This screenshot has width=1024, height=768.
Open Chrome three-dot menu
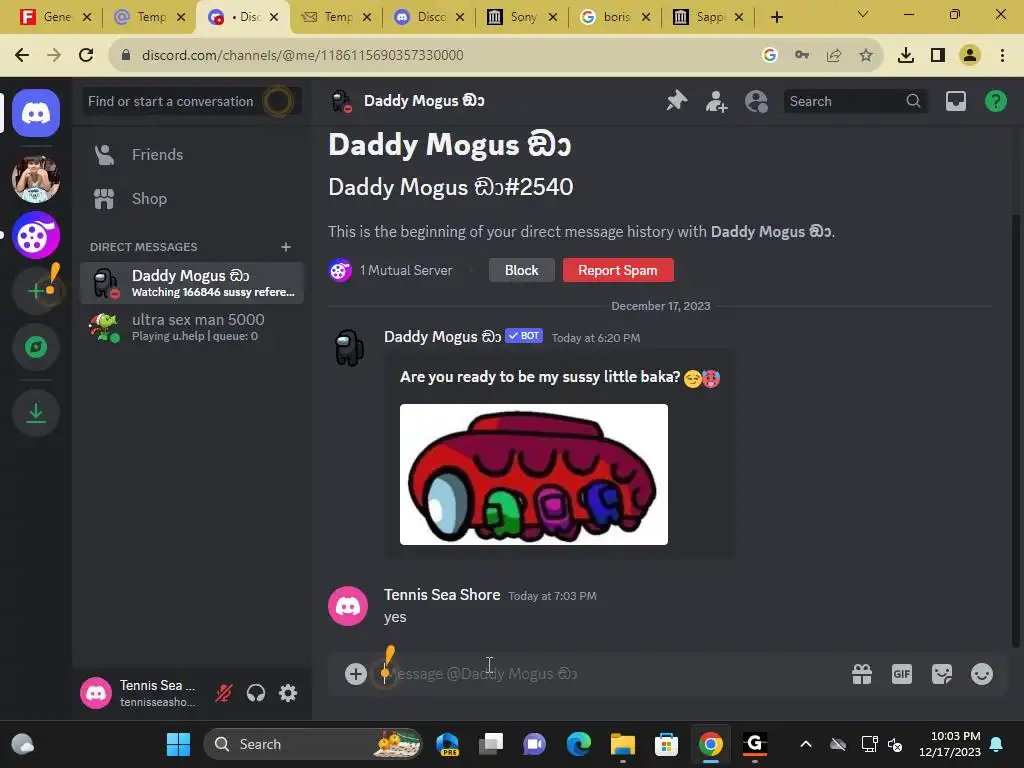(1002, 55)
